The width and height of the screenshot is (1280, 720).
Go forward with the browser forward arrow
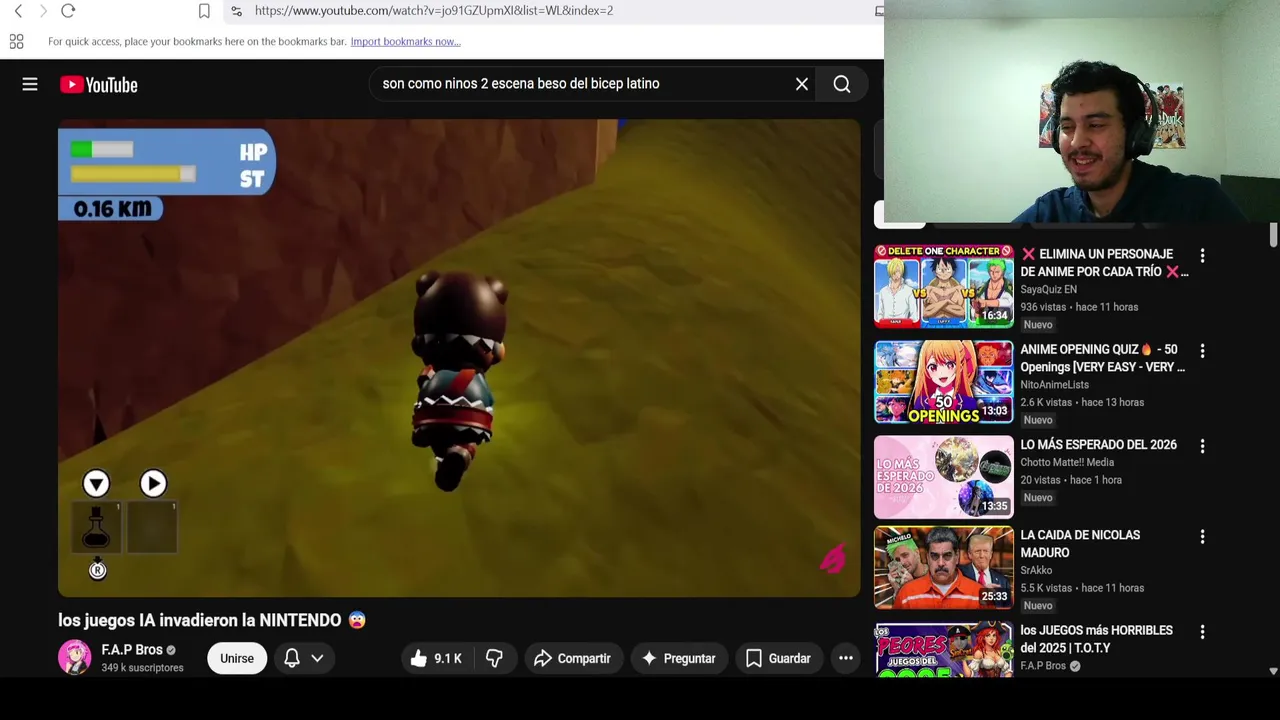pos(43,11)
